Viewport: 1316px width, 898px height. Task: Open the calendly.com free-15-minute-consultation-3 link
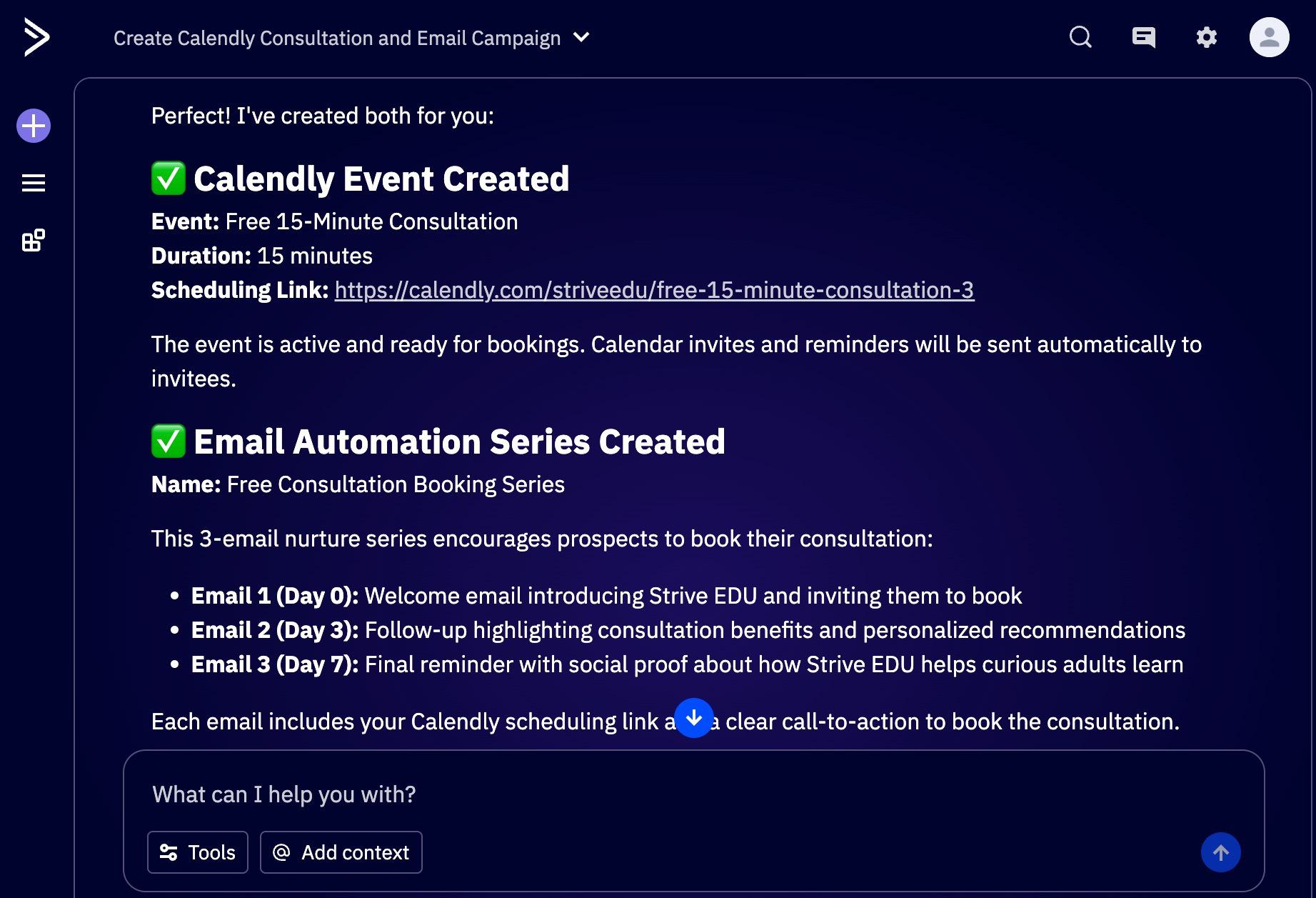coord(654,290)
